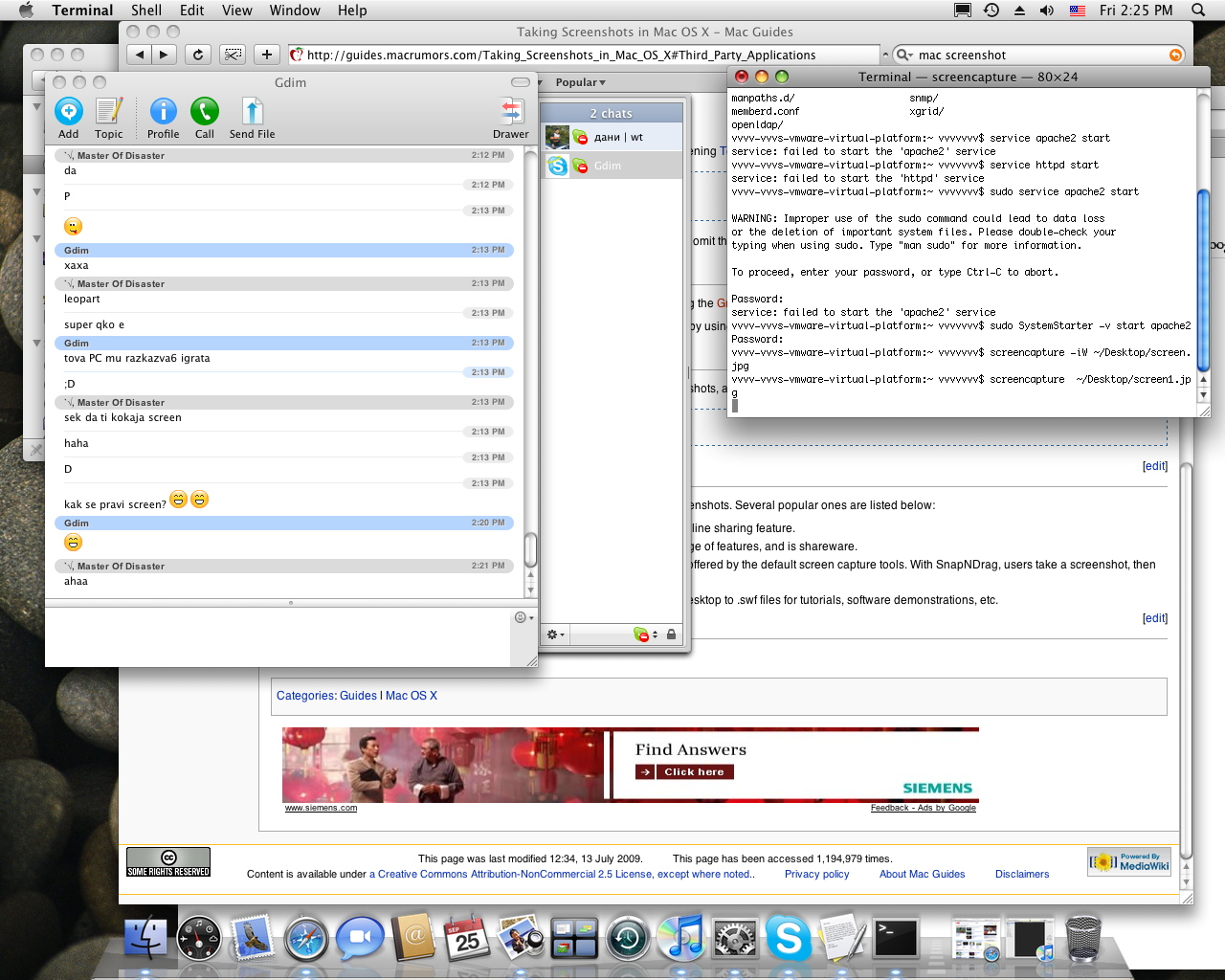
Task: Open the Privacy policy link
Action: click(x=816, y=874)
